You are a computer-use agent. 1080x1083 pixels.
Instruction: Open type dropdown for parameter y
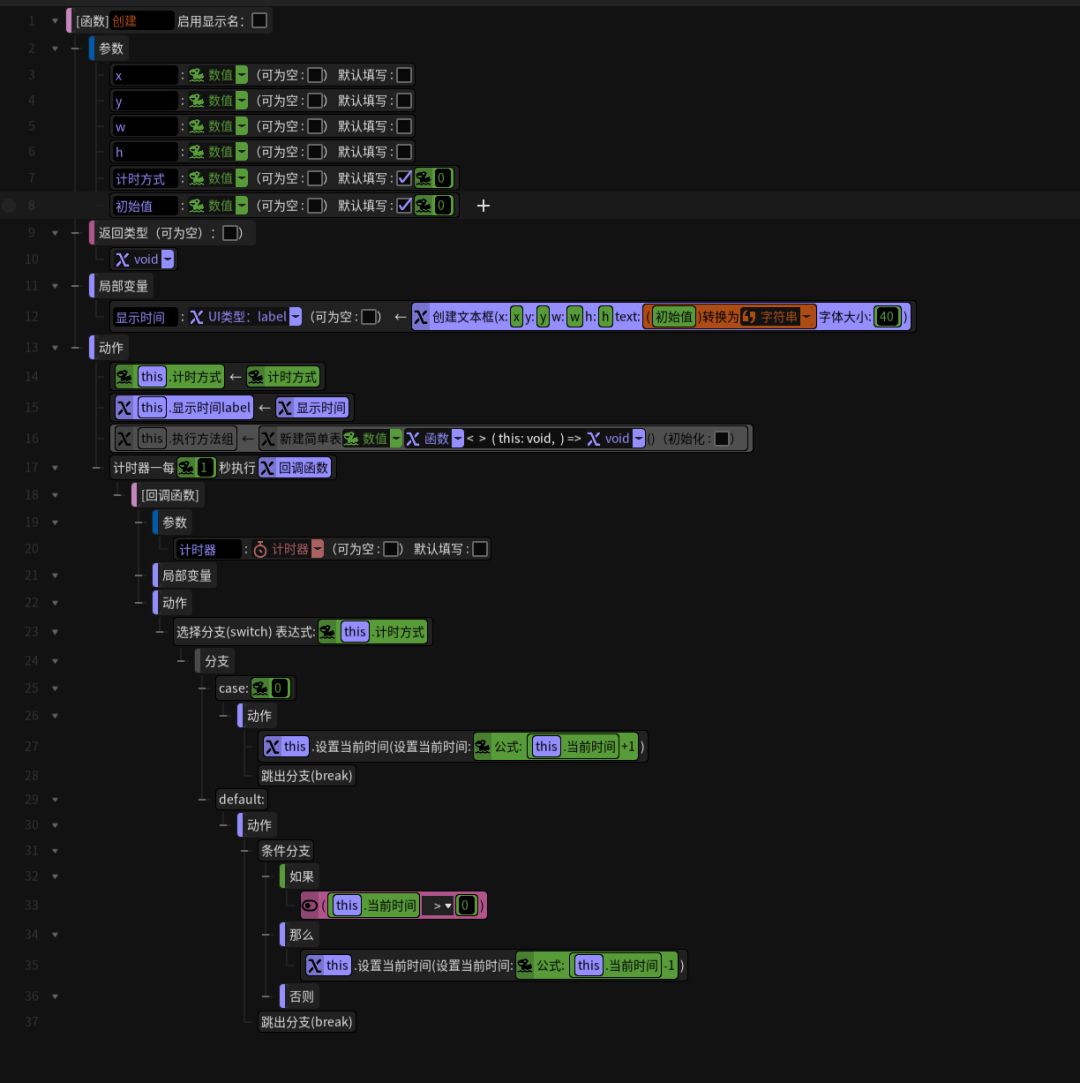242,101
